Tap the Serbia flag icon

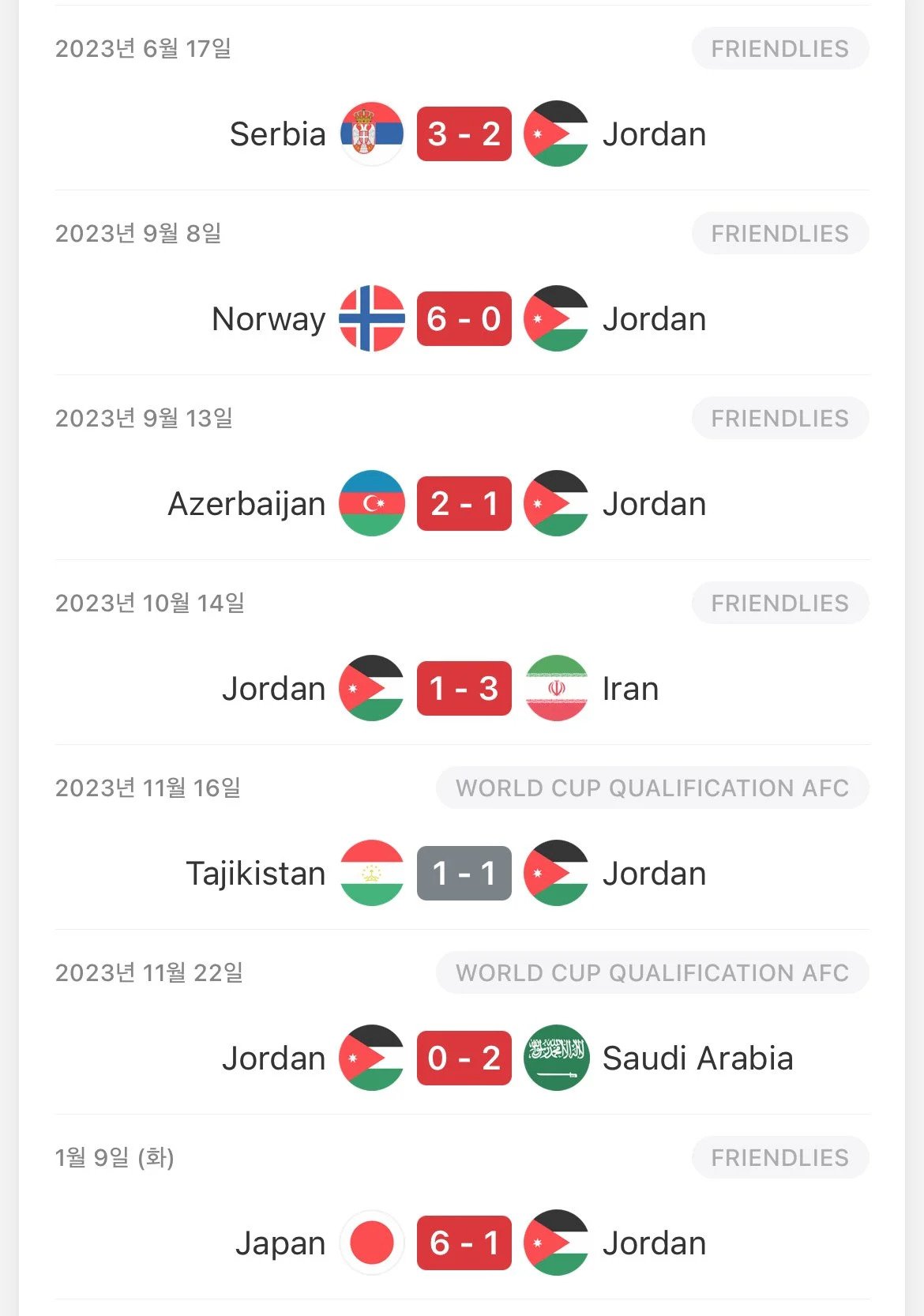pyautogui.click(x=371, y=134)
